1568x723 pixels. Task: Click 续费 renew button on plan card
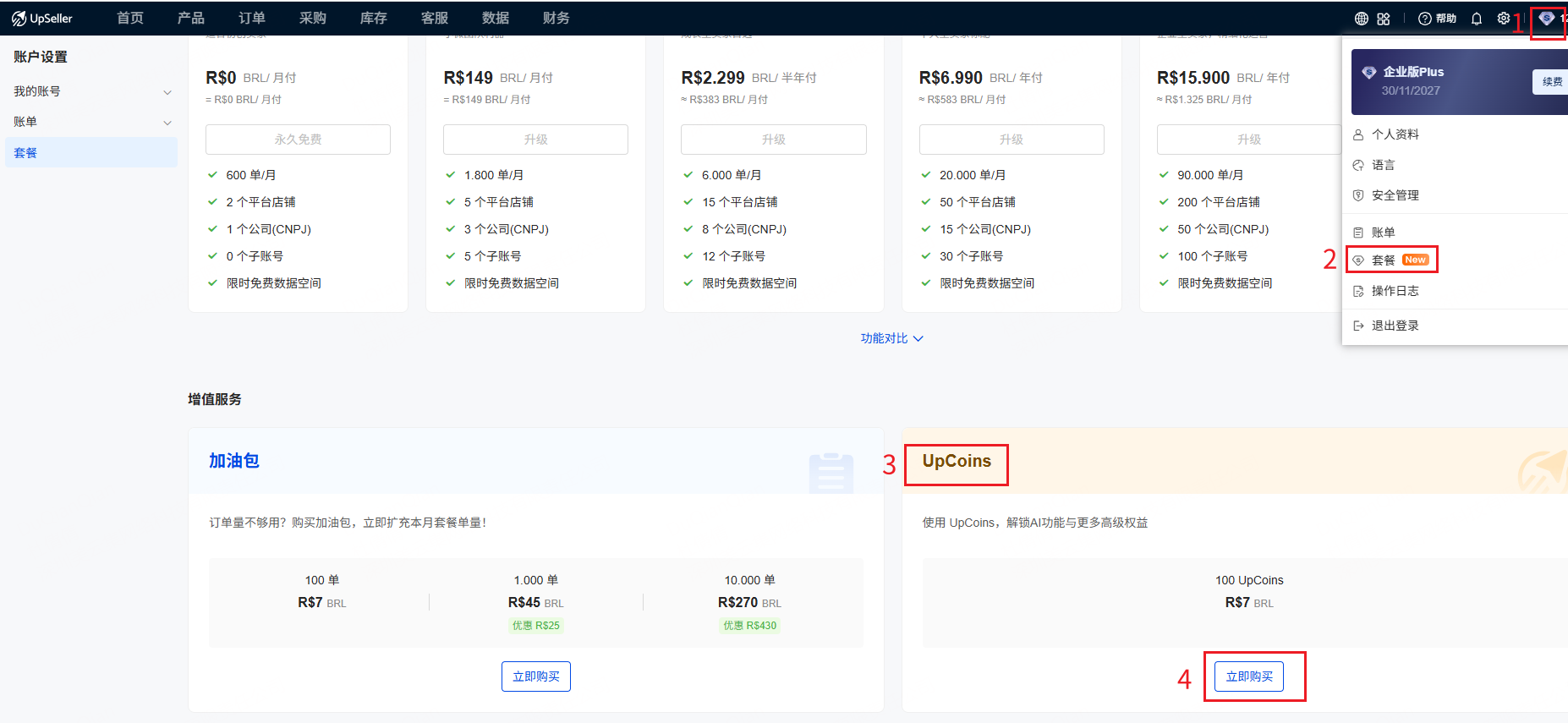click(1551, 82)
